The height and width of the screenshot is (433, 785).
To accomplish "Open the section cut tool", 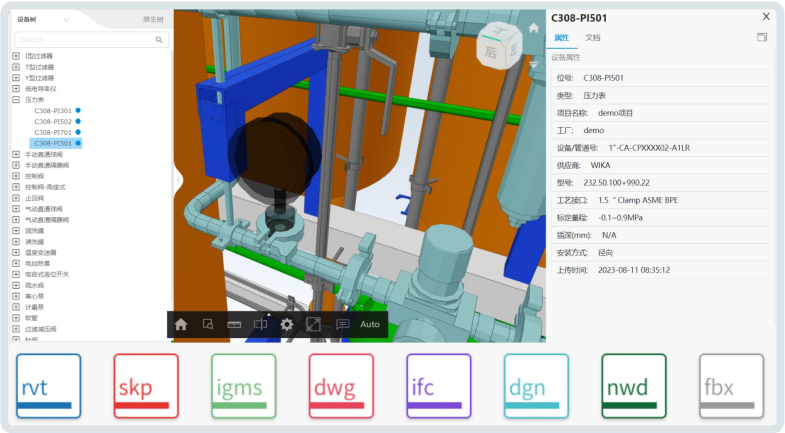I will point(261,324).
